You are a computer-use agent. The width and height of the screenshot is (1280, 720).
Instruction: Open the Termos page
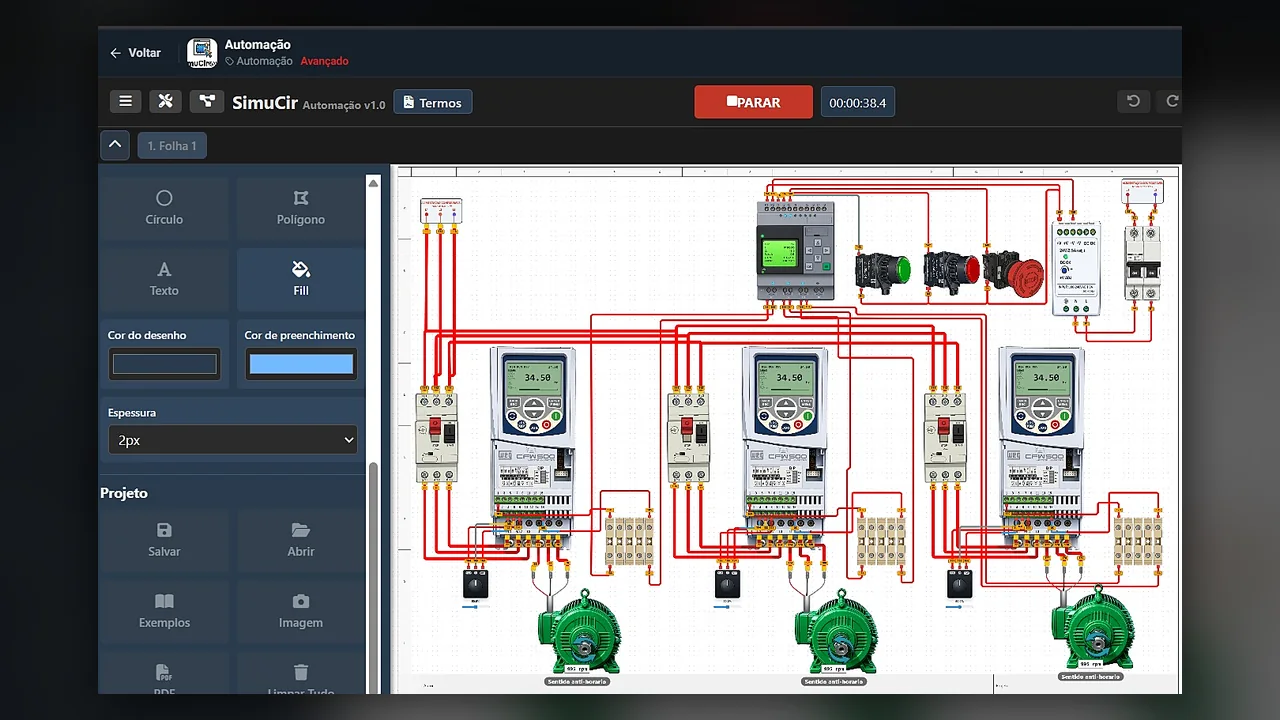click(432, 102)
